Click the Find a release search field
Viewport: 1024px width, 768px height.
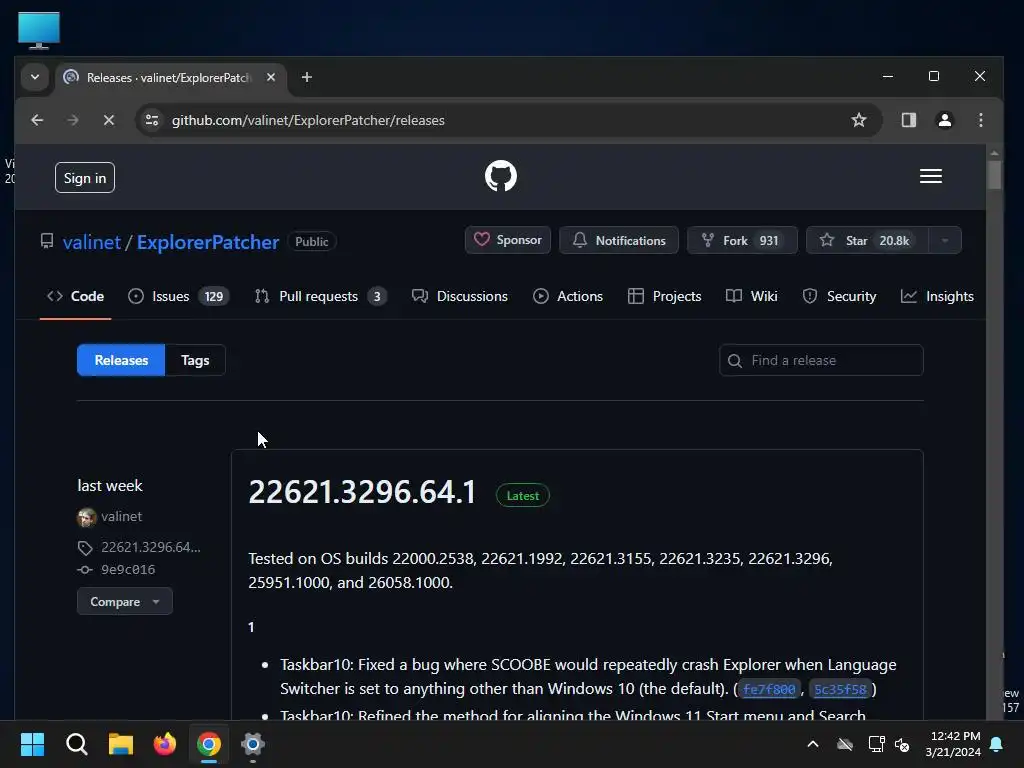[821, 360]
